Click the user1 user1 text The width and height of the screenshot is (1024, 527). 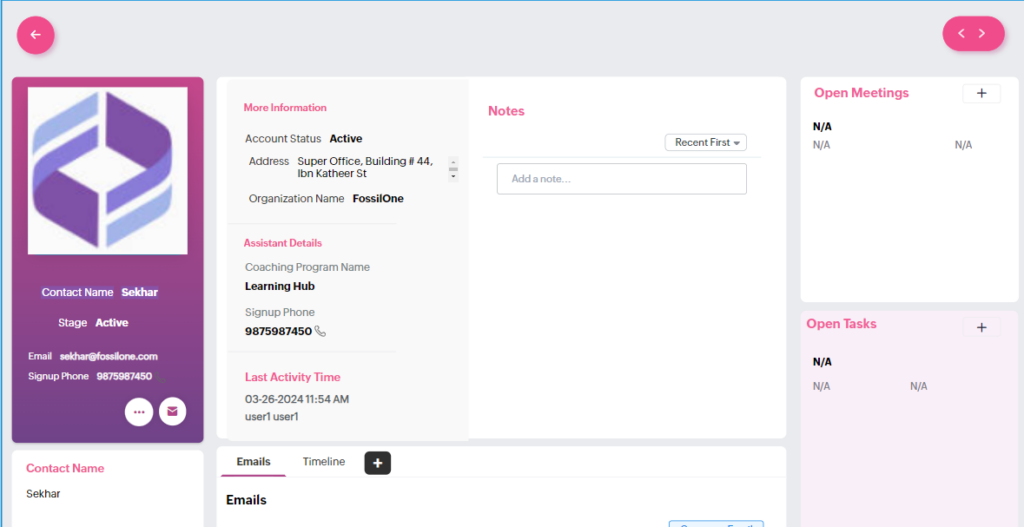272,416
